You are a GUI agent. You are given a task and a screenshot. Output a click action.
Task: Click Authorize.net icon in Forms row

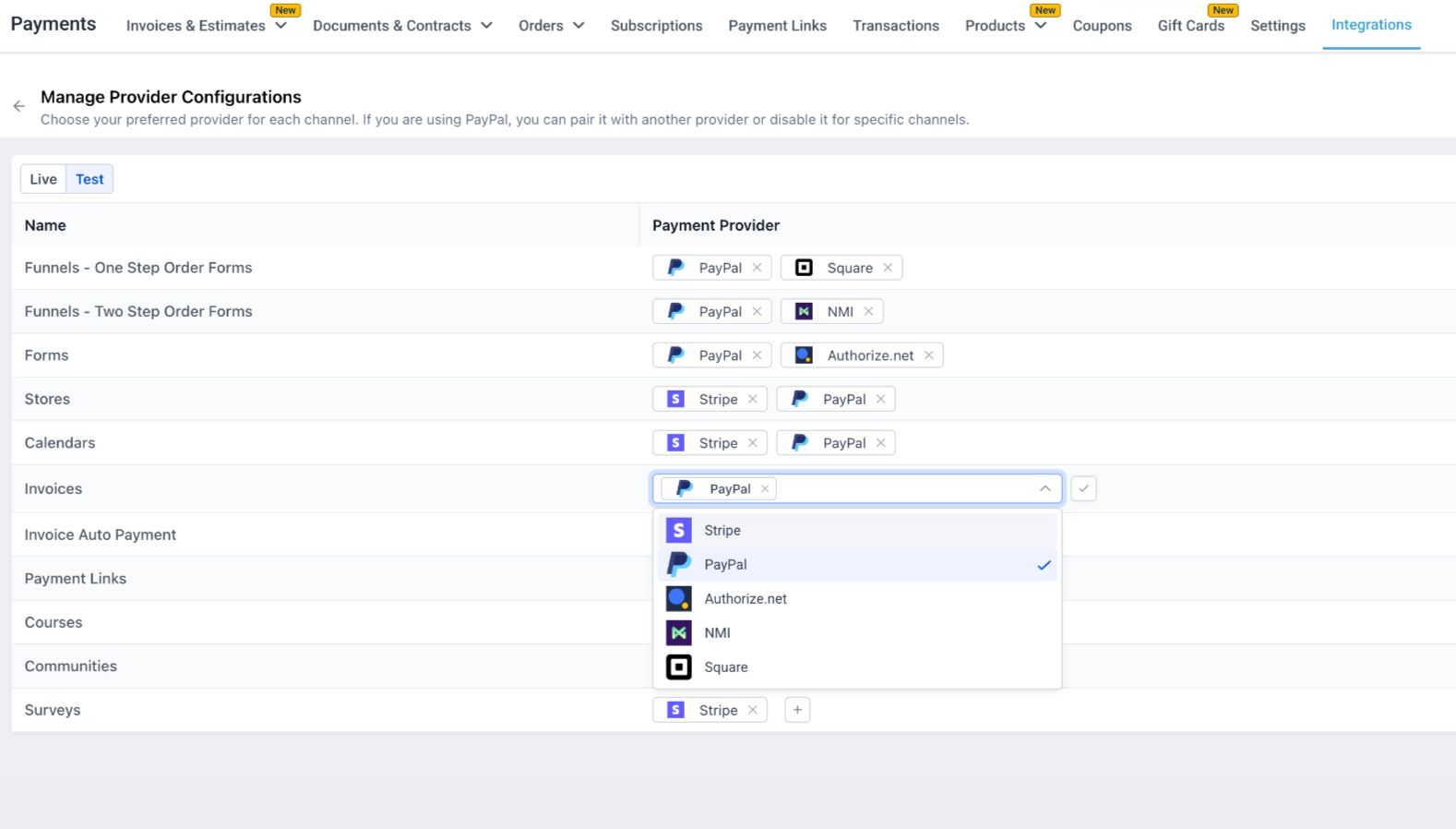[x=804, y=355]
